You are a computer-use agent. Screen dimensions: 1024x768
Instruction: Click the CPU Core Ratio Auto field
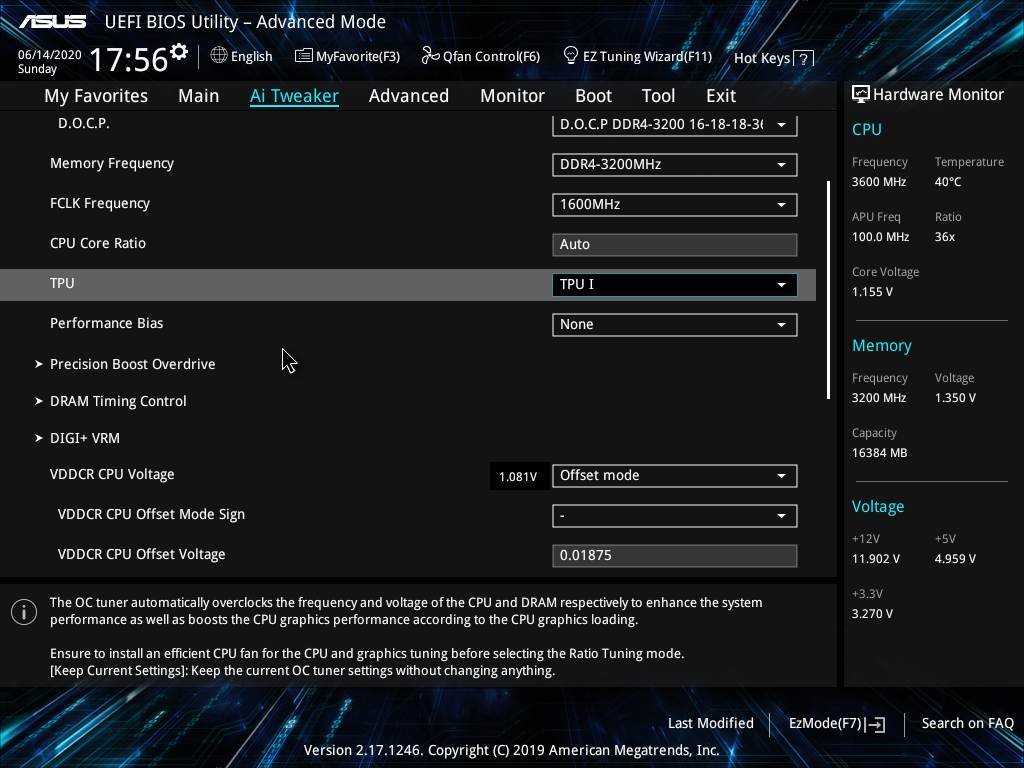[675, 244]
